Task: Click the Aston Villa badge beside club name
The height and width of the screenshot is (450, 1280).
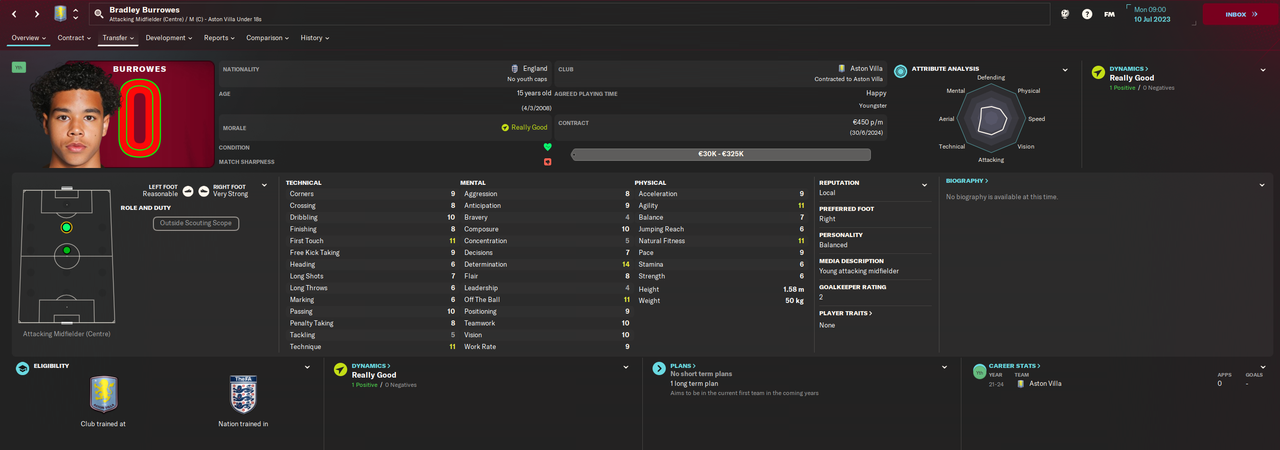Action: pyautogui.click(x=842, y=69)
